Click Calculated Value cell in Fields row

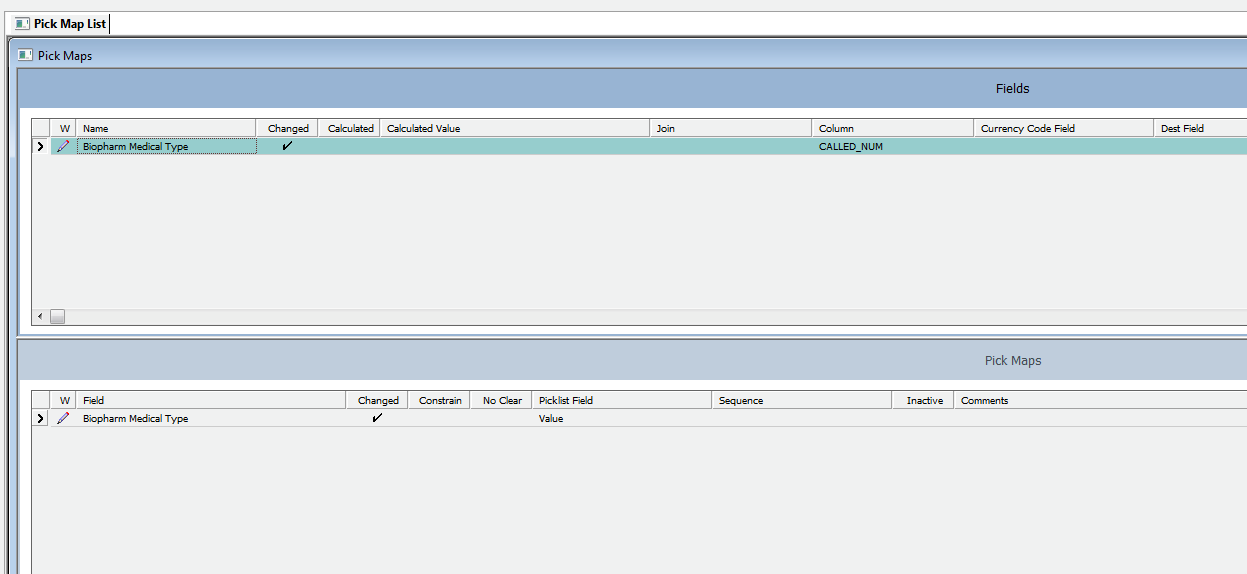pos(515,146)
